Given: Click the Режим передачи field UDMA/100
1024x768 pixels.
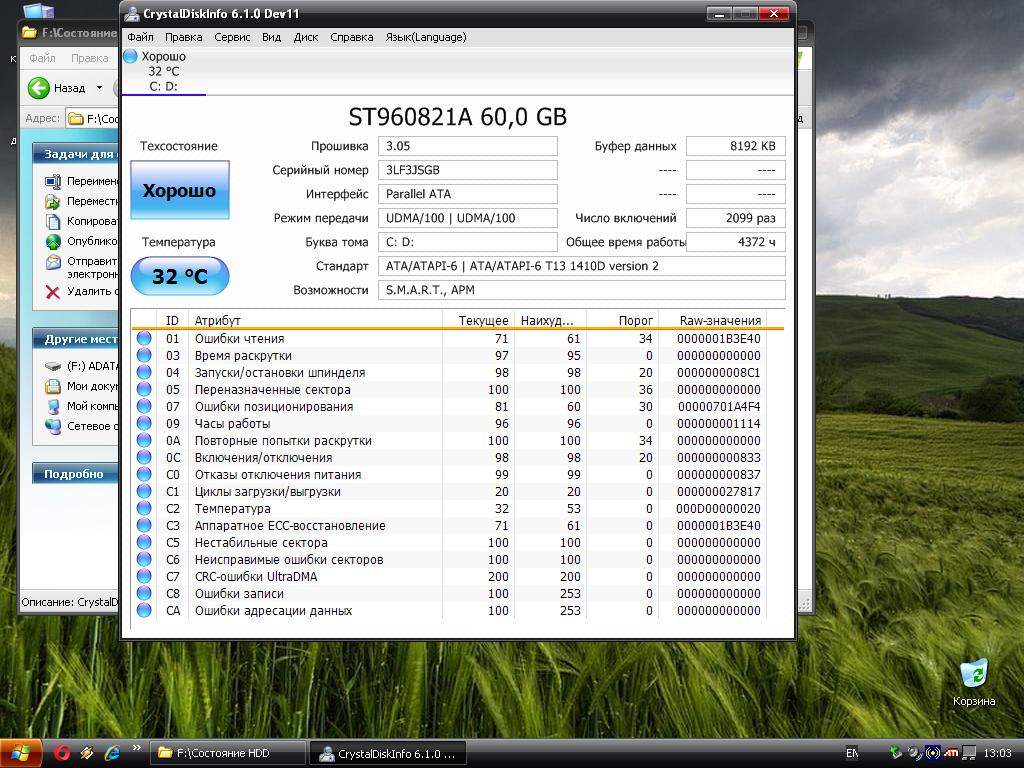Looking at the screenshot, I should tap(468, 218).
